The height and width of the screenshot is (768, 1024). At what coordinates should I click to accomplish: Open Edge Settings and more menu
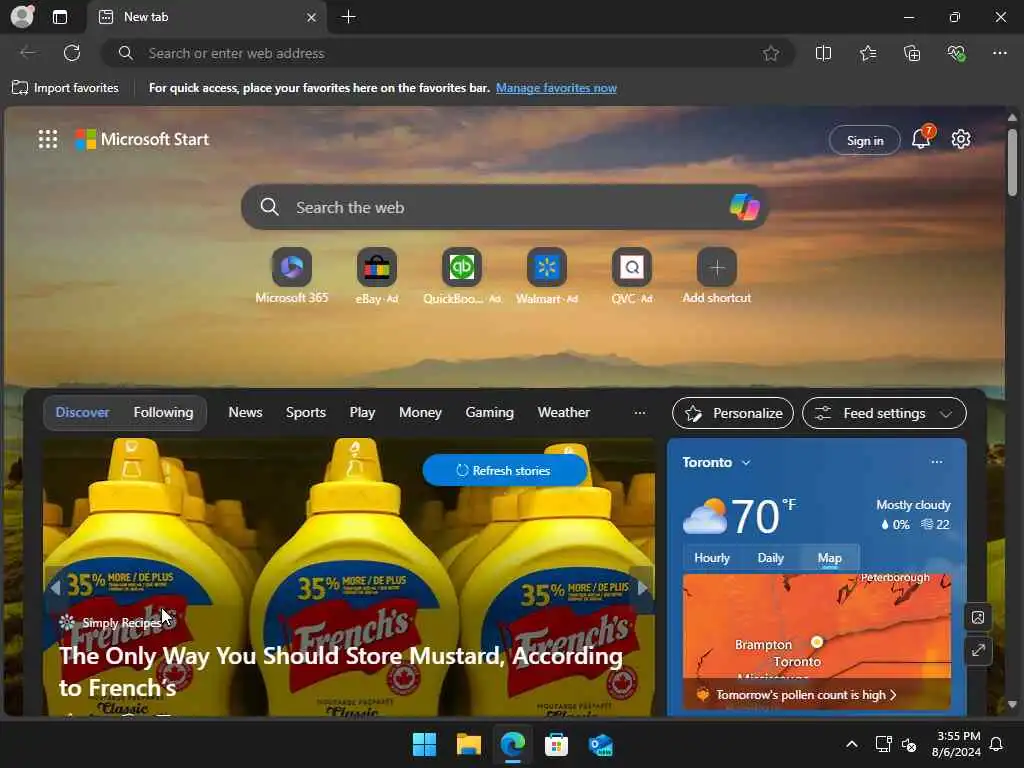1000,53
